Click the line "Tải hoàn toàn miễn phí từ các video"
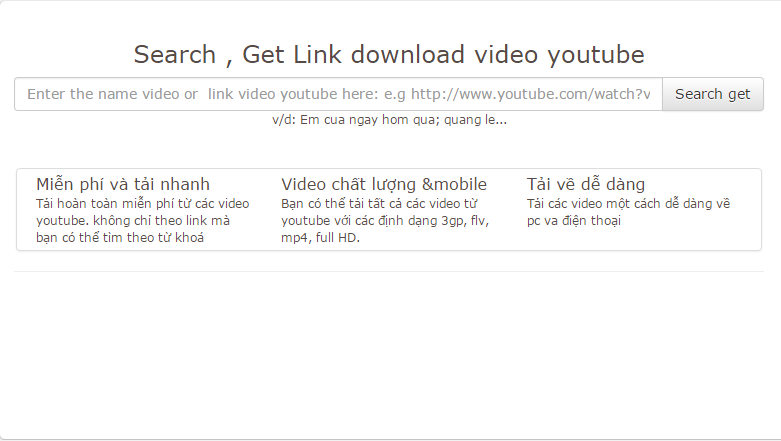 pyautogui.click(x=142, y=204)
